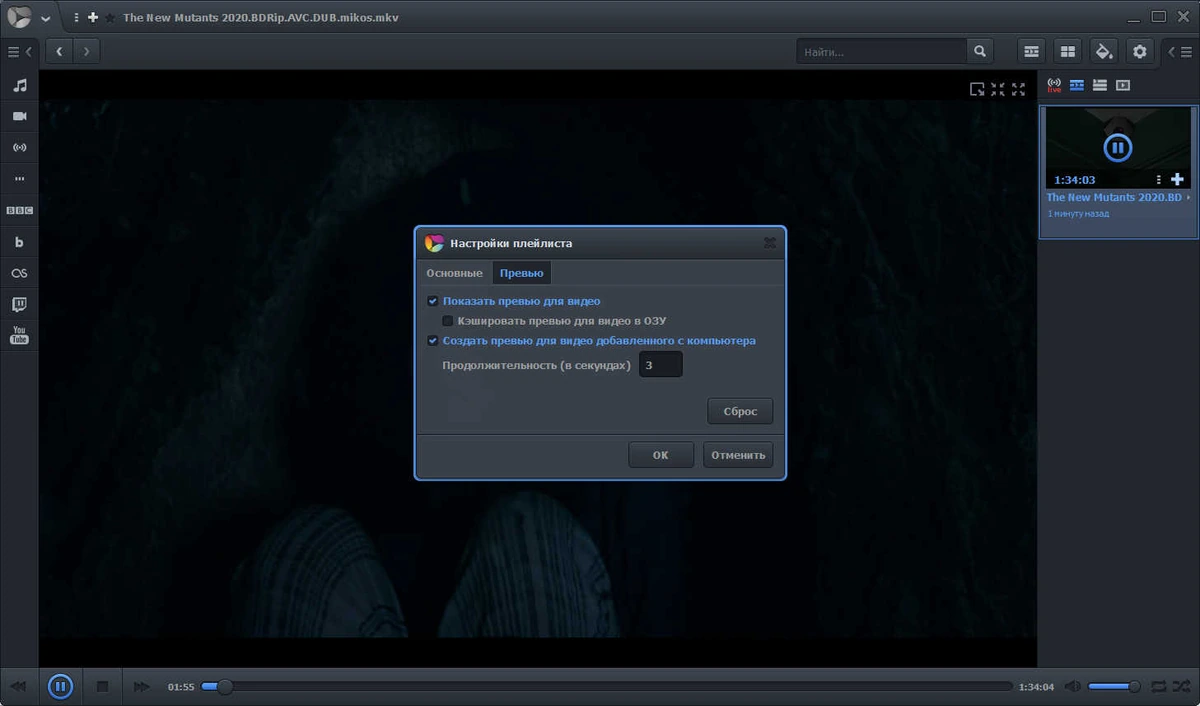Click the playback seek bar

click(607, 687)
